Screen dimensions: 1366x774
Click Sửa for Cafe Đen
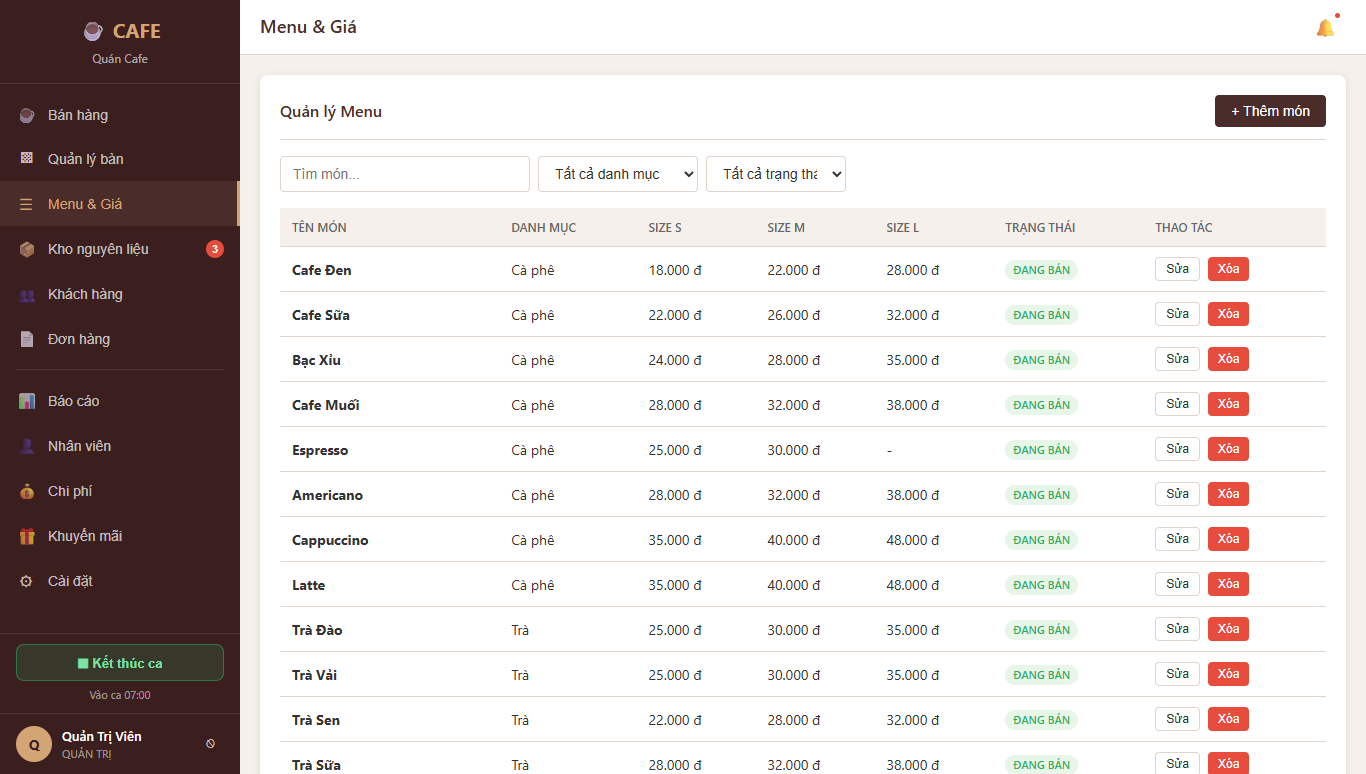1178,269
